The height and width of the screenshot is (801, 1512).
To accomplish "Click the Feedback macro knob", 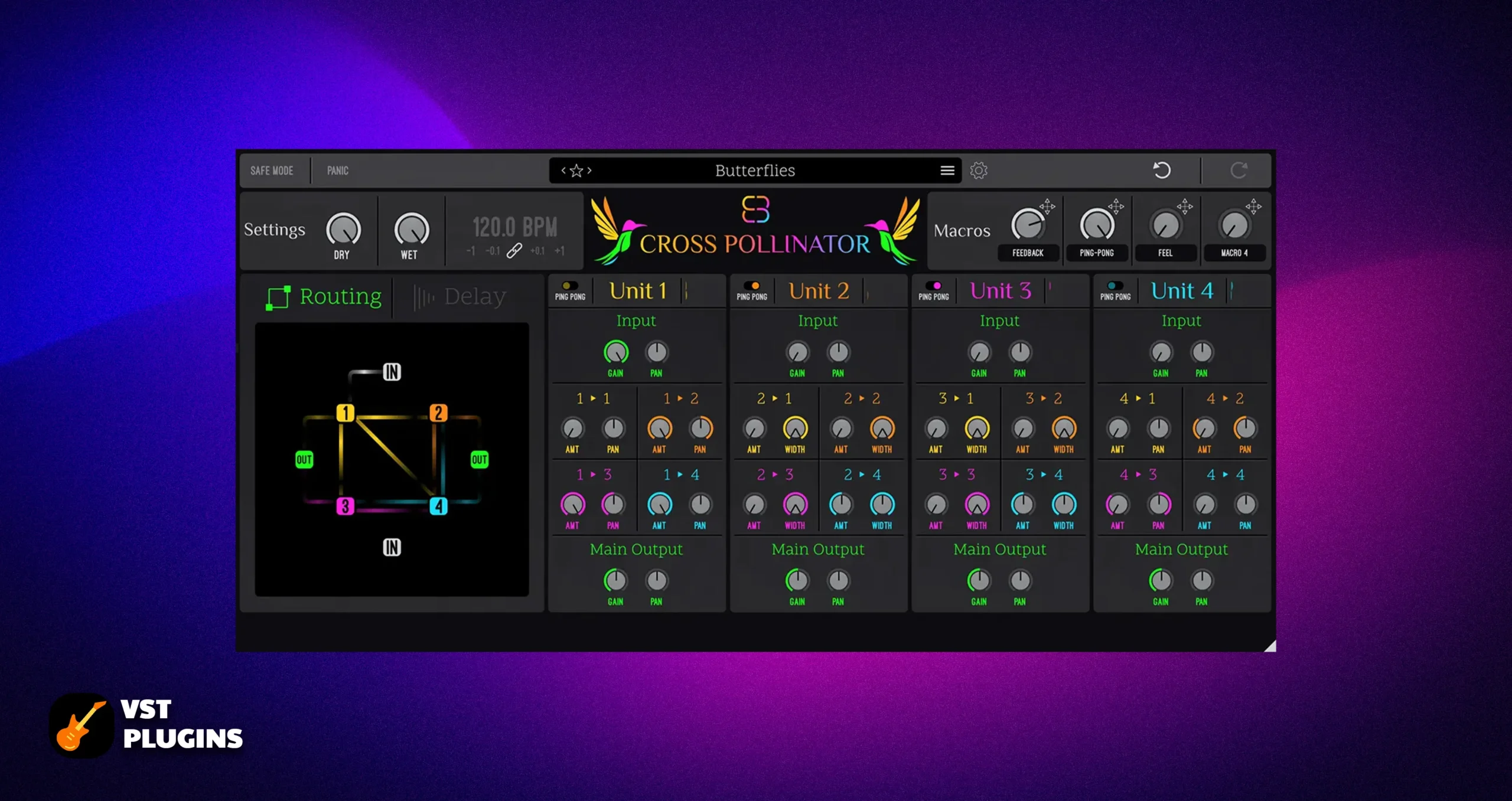I will tap(1028, 224).
